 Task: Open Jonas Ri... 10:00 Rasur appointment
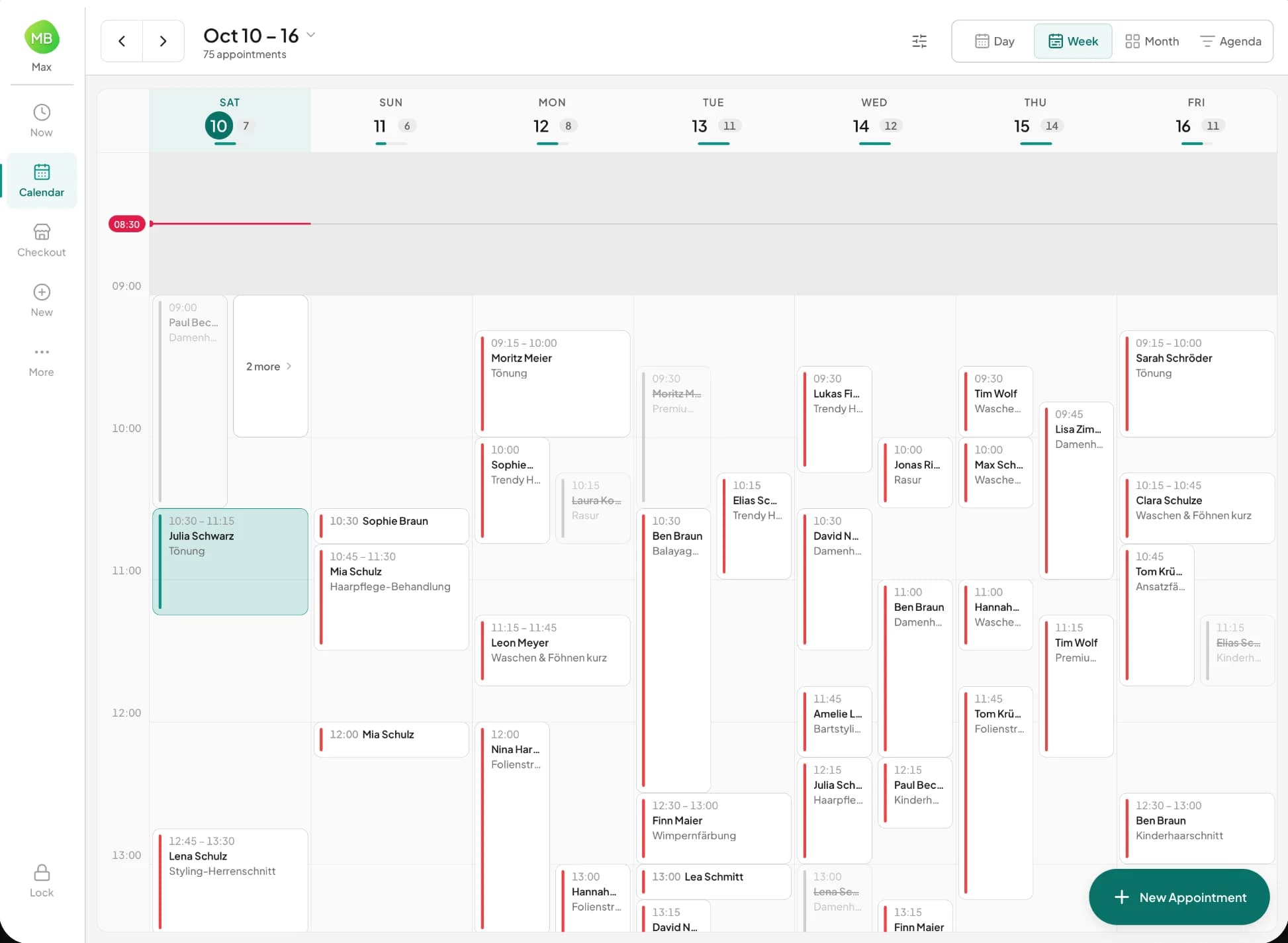click(x=915, y=472)
